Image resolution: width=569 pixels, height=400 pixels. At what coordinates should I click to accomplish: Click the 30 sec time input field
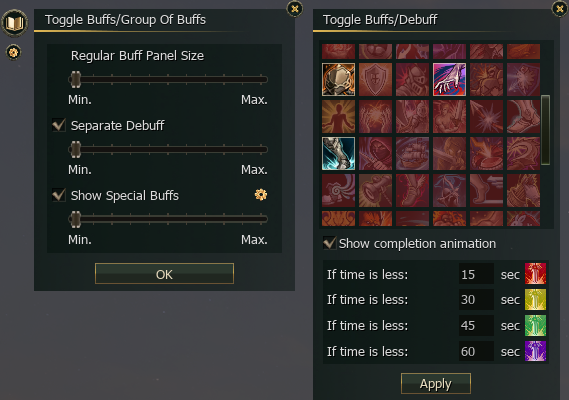coord(476,299)
